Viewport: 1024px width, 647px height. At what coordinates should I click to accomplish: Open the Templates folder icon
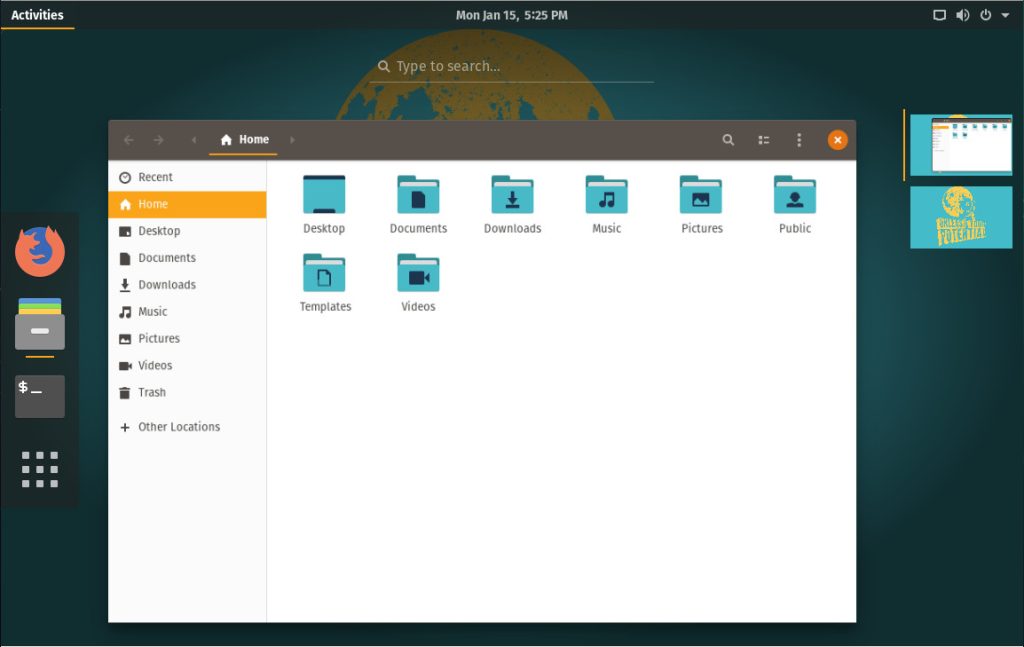point(324,273)
